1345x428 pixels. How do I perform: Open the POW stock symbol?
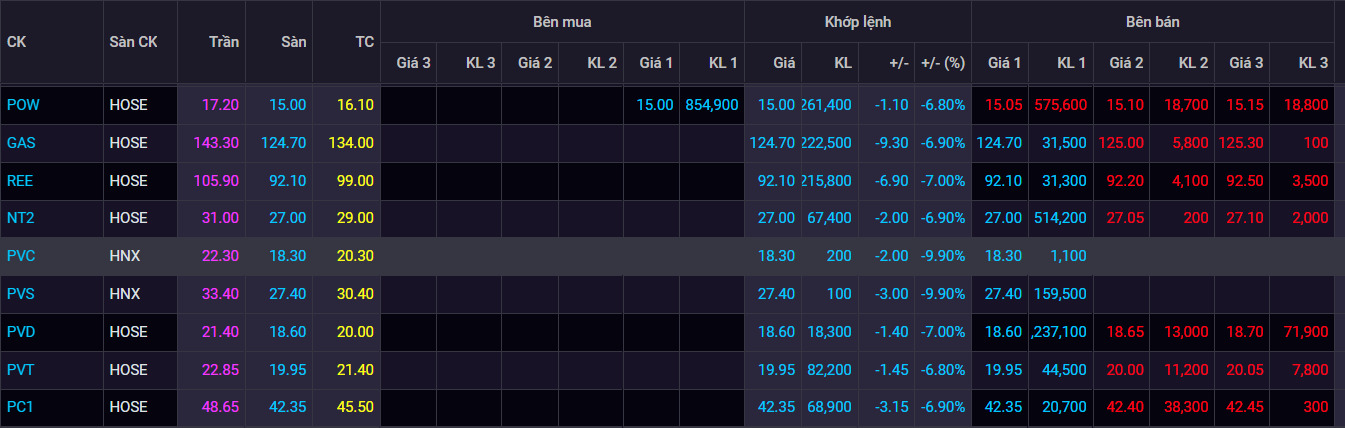(x=23, y=105)
